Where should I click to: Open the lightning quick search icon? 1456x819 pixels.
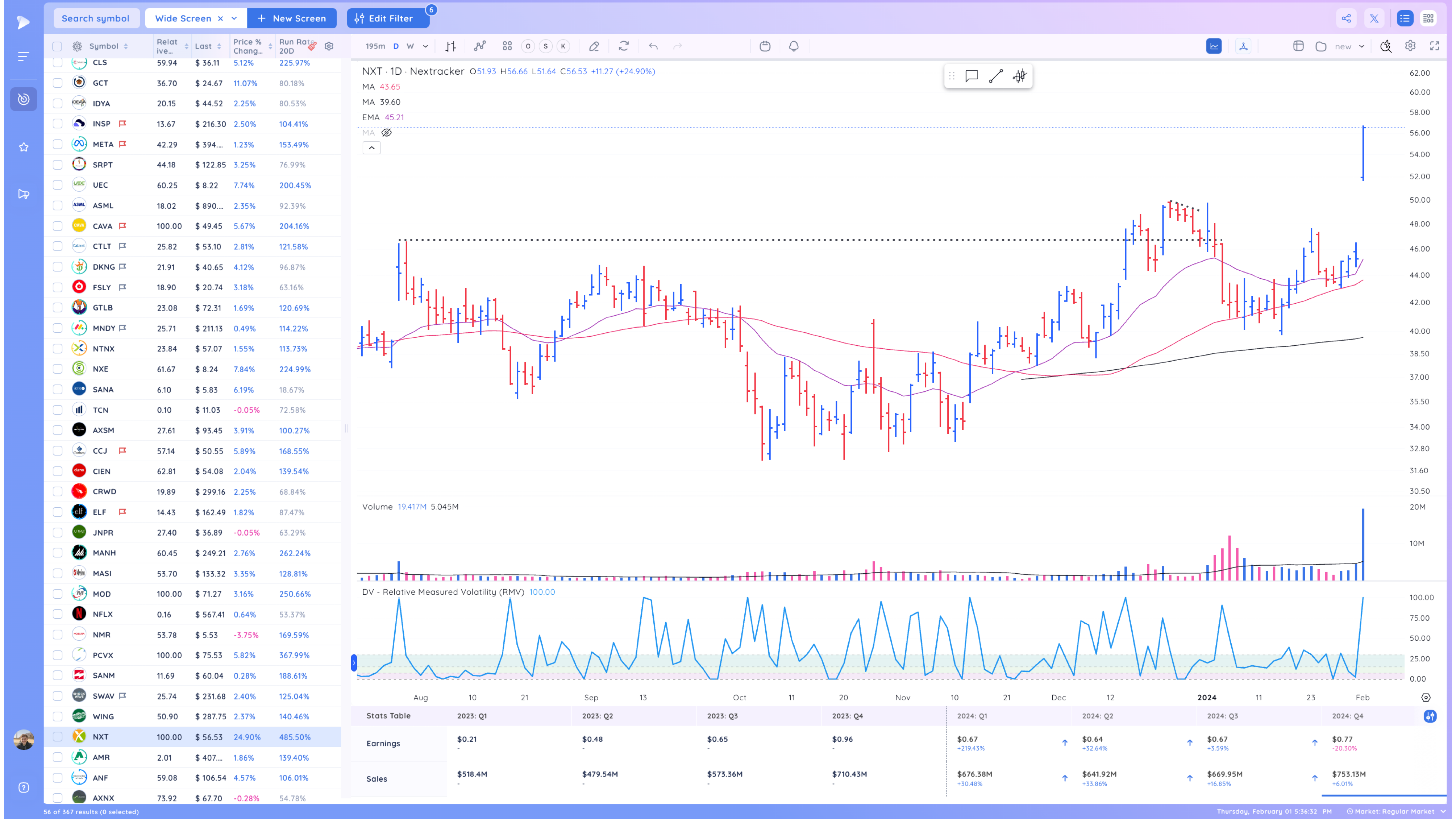point(1386,46)
